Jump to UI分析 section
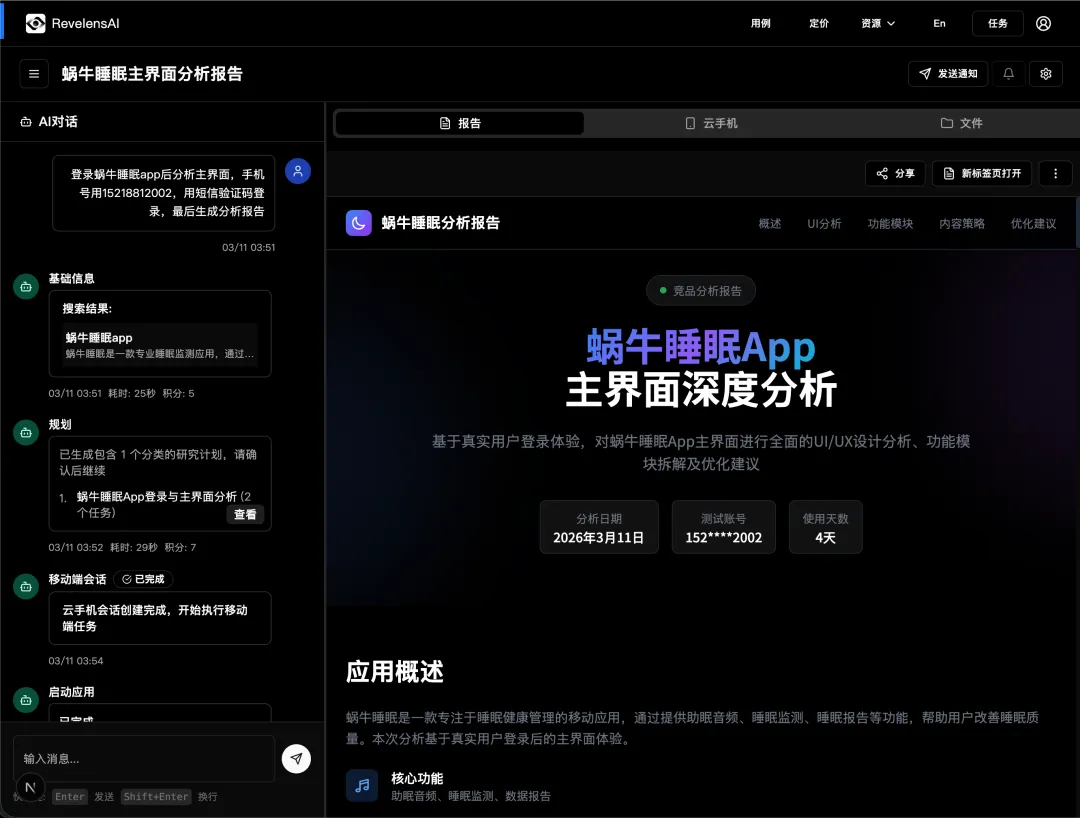 click(x=824, y=224)
